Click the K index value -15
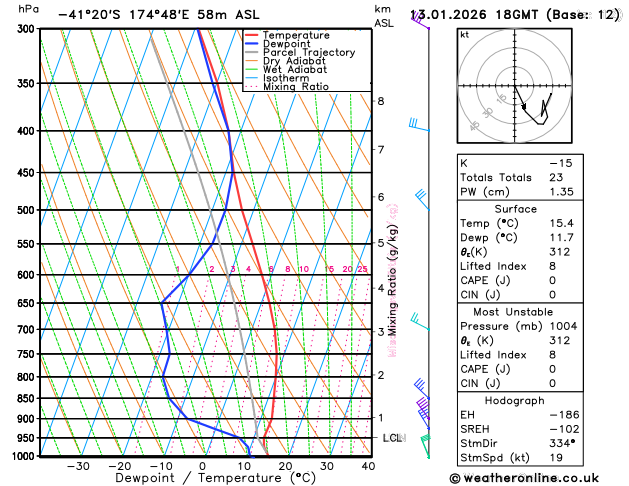Screen dimensions: 629x486 click(560, 163)
